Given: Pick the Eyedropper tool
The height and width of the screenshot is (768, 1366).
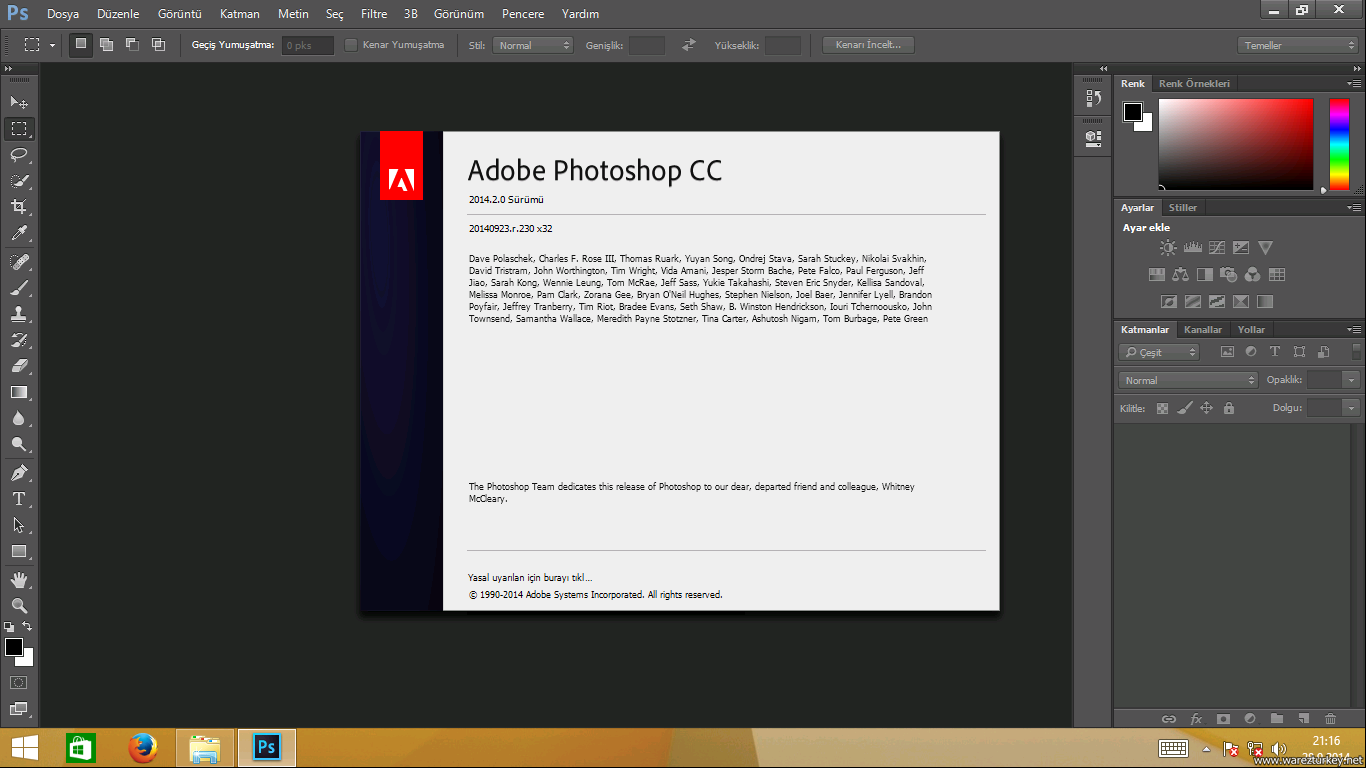Looking at the screenshot, I should (19, 234).
